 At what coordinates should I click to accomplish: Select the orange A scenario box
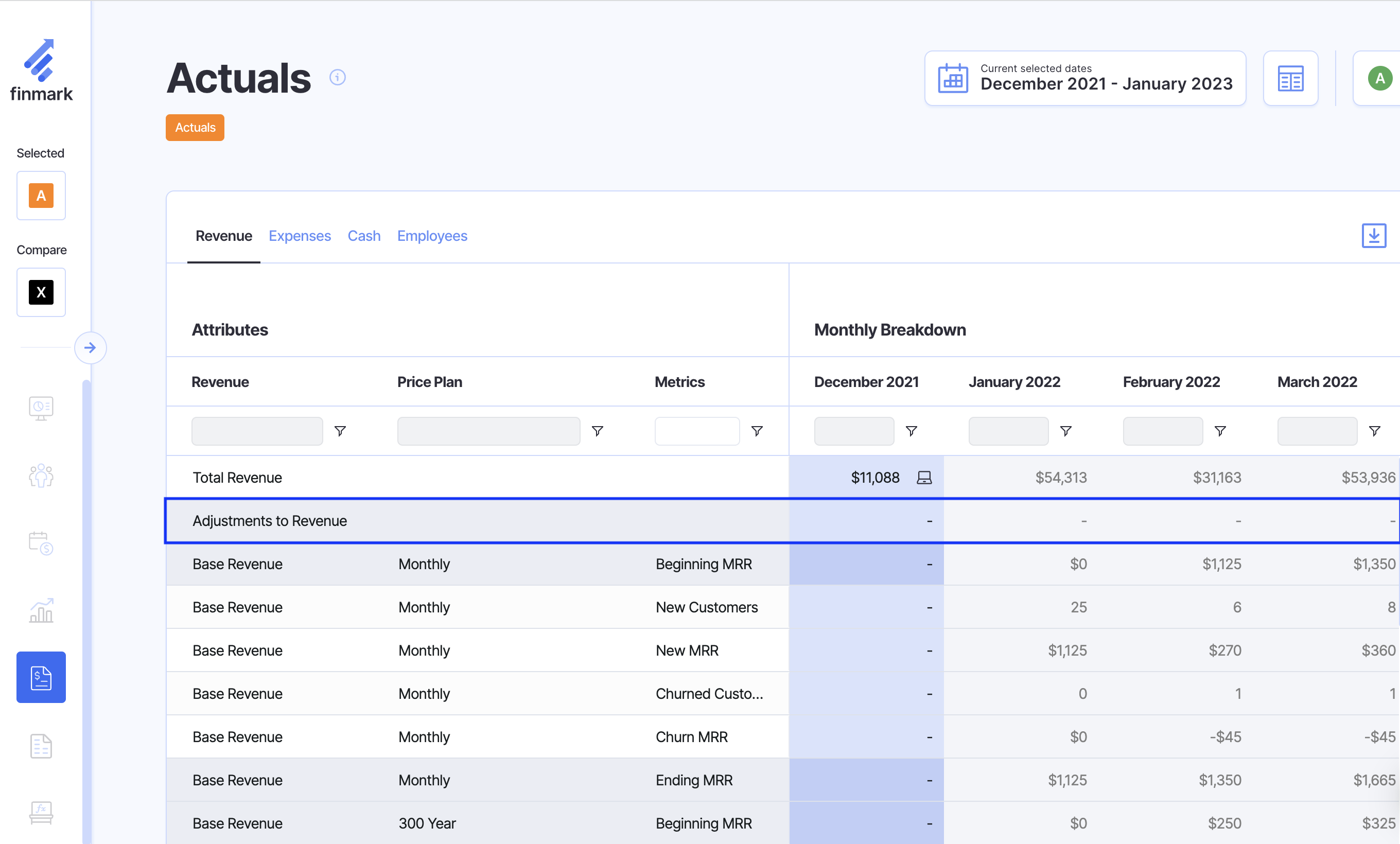[x=41, y=196]
